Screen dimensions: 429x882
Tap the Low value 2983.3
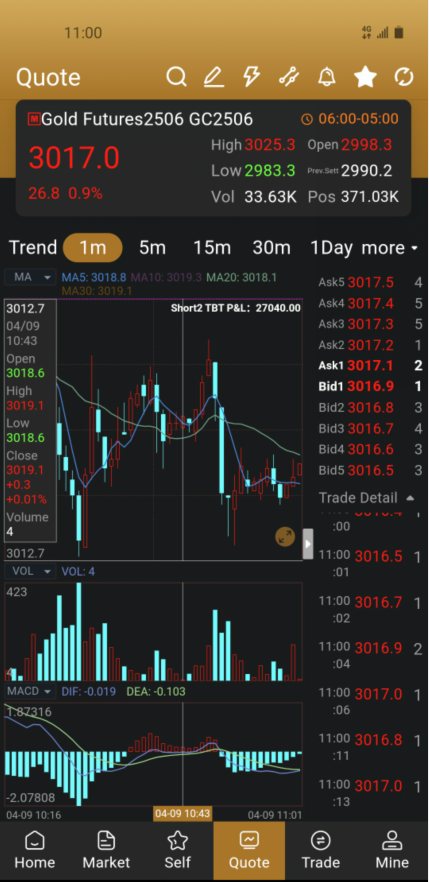coord(270,170)
